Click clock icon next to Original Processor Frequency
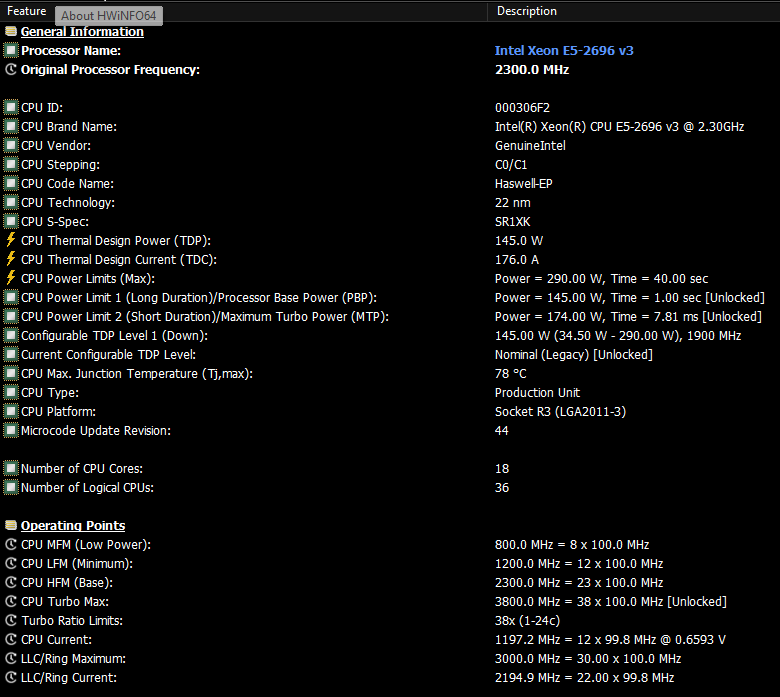The height and width of the screenshot is (697, 780). 11,70
